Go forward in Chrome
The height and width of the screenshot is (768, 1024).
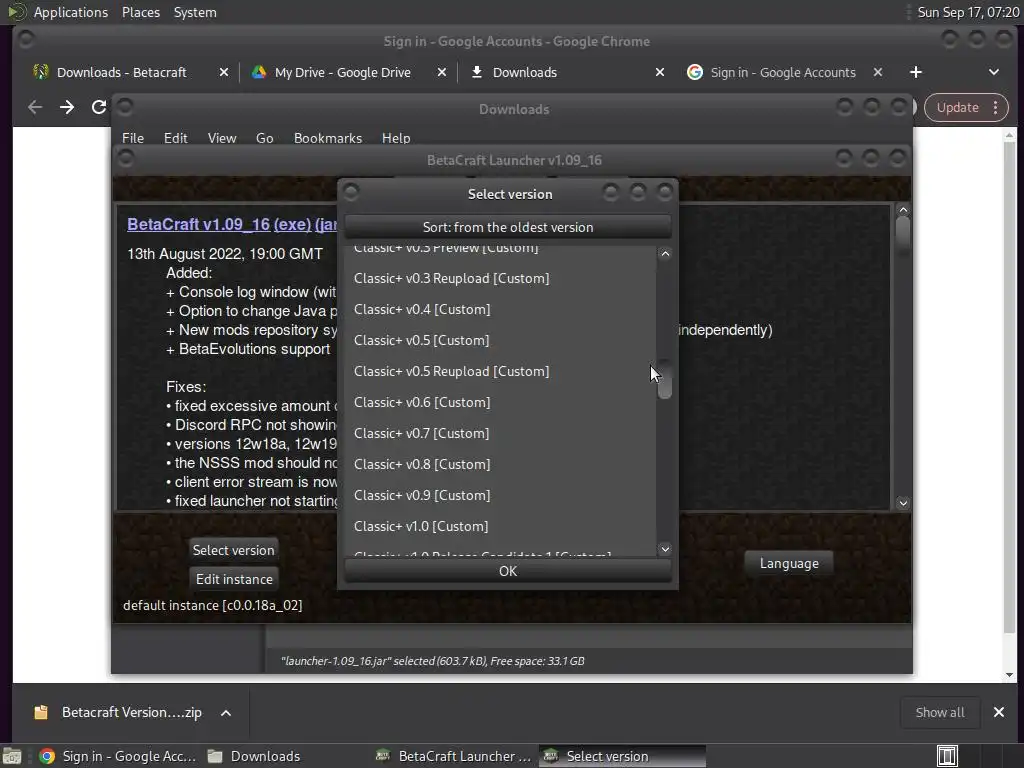coord(67,107)
